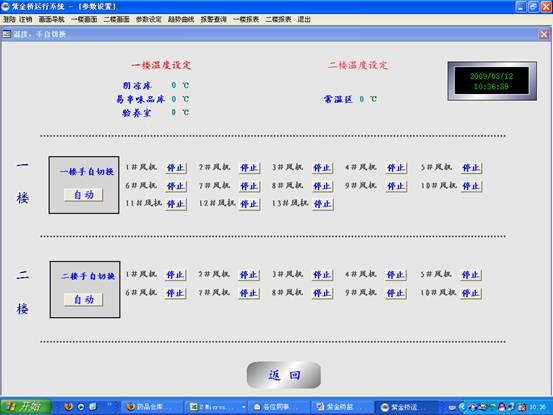The width and height of the screenshot is (553, 415).
Task: Click the 常温区 temperature value field
Action: [361, 99]
